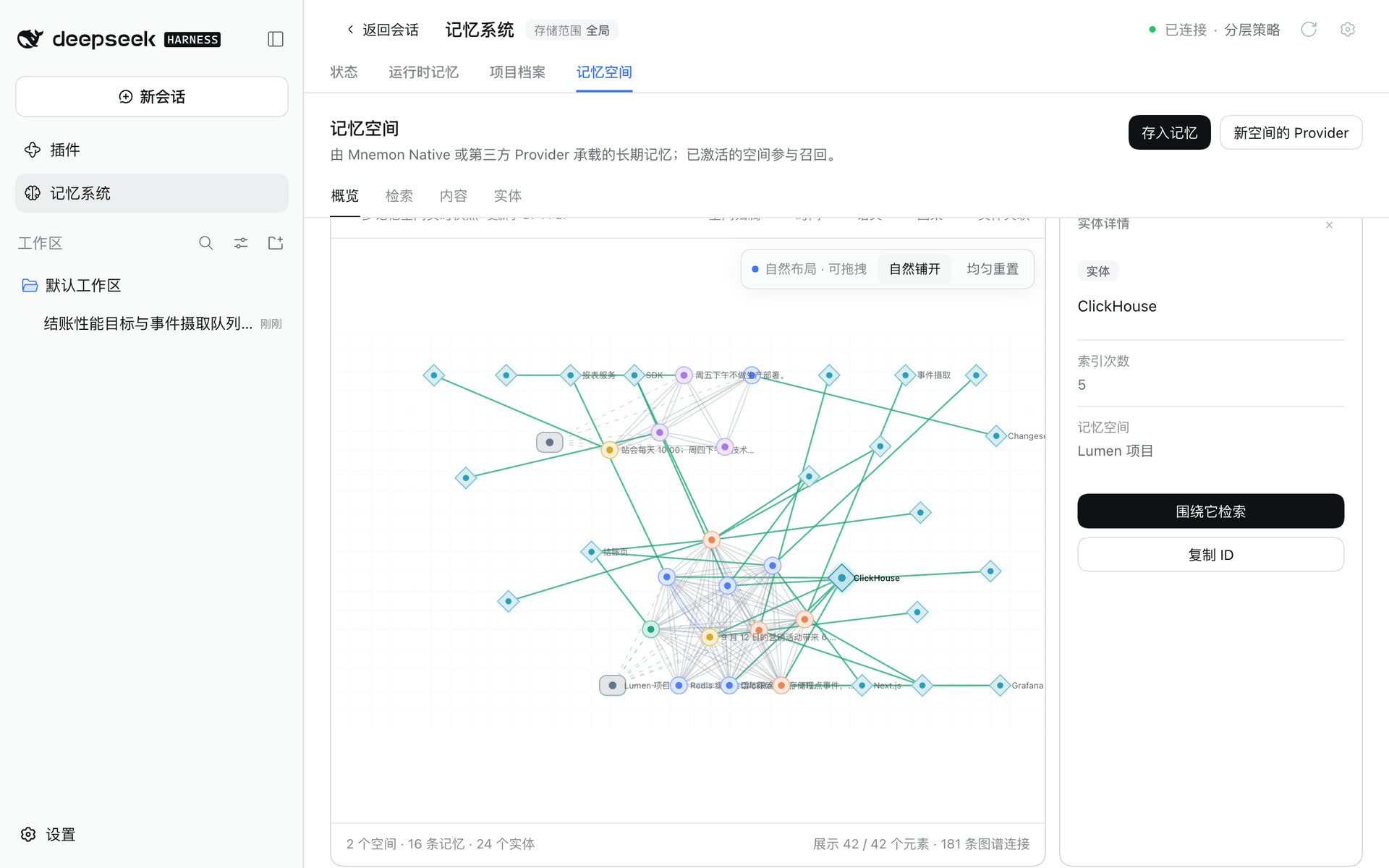
Task: Search workspaces with the magnifier icon
Action: coord(206,243)
